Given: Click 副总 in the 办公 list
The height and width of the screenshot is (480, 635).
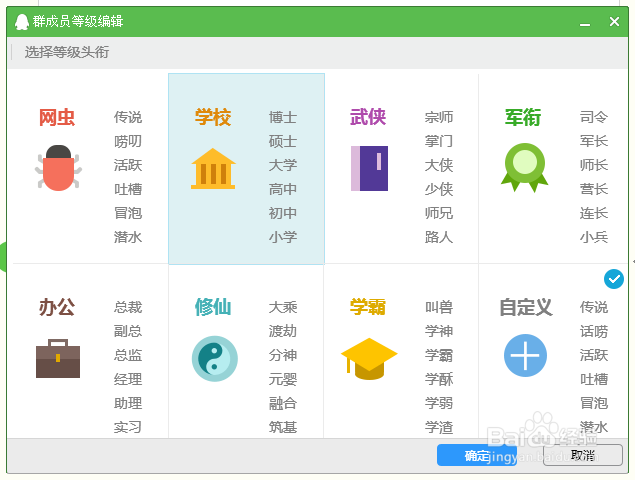Looking at the screenshot, I should point(128,331).
